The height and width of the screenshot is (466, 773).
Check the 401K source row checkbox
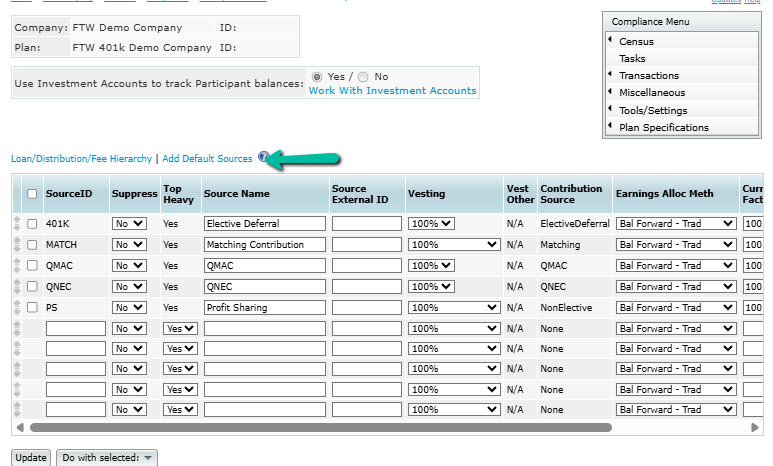tap(32, 224)
